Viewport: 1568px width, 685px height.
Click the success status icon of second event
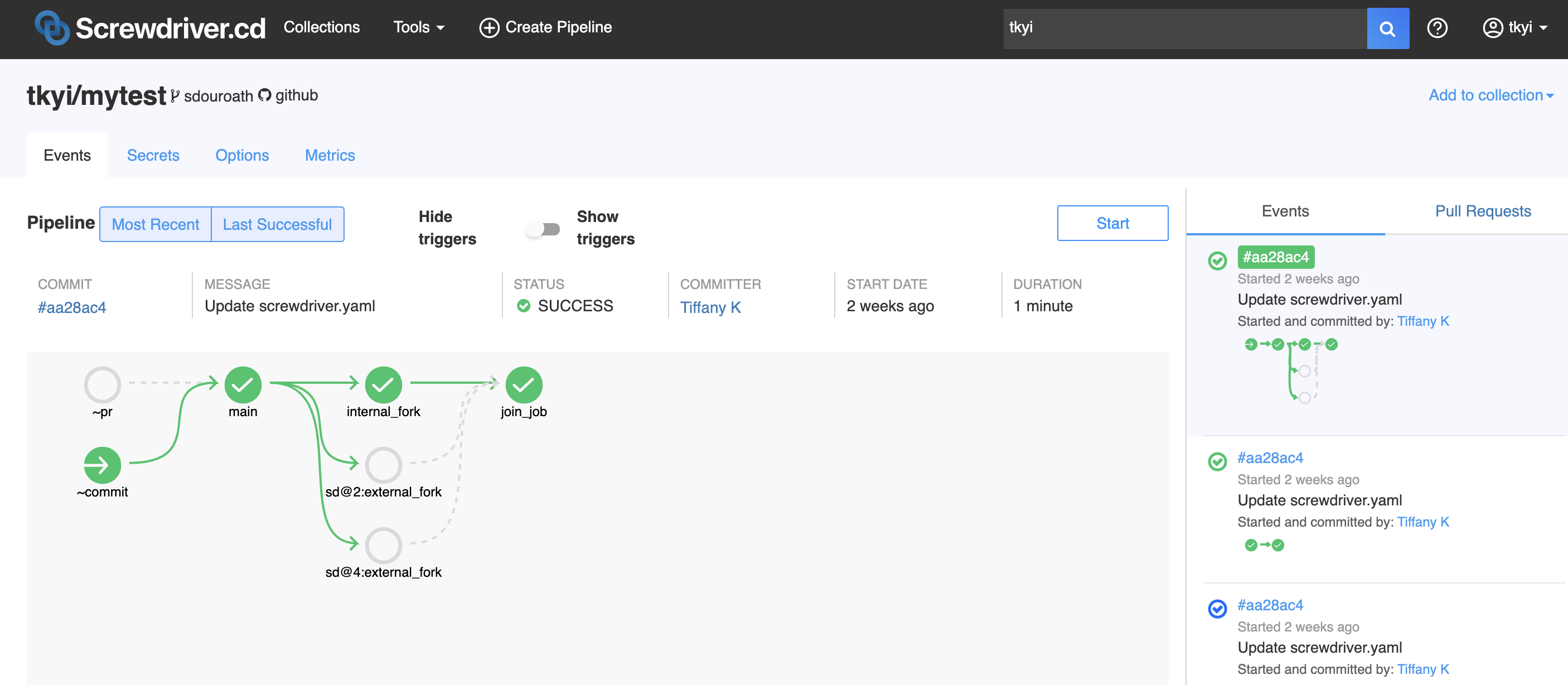1217,461
